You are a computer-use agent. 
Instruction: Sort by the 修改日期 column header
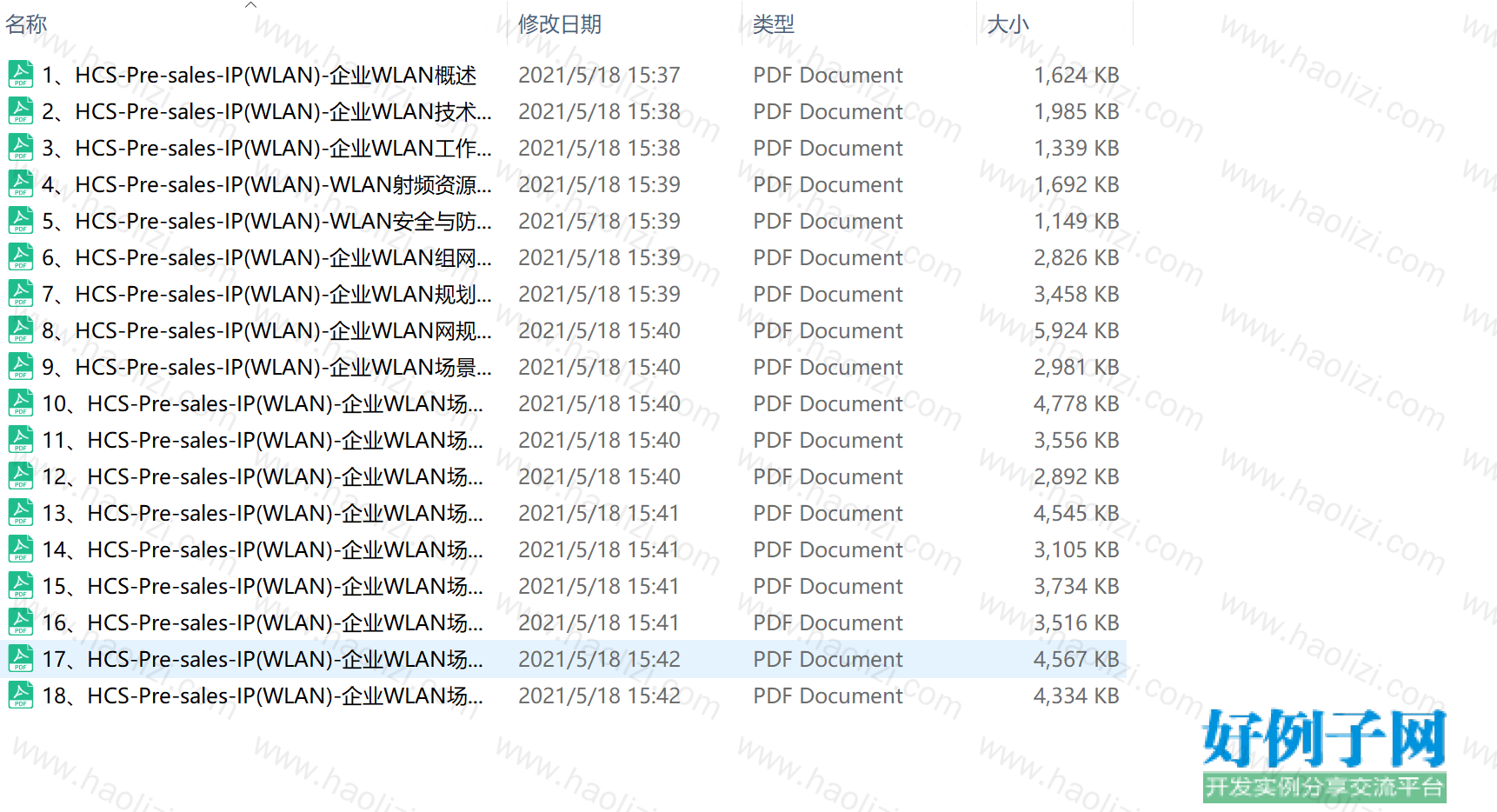point(560,24)
